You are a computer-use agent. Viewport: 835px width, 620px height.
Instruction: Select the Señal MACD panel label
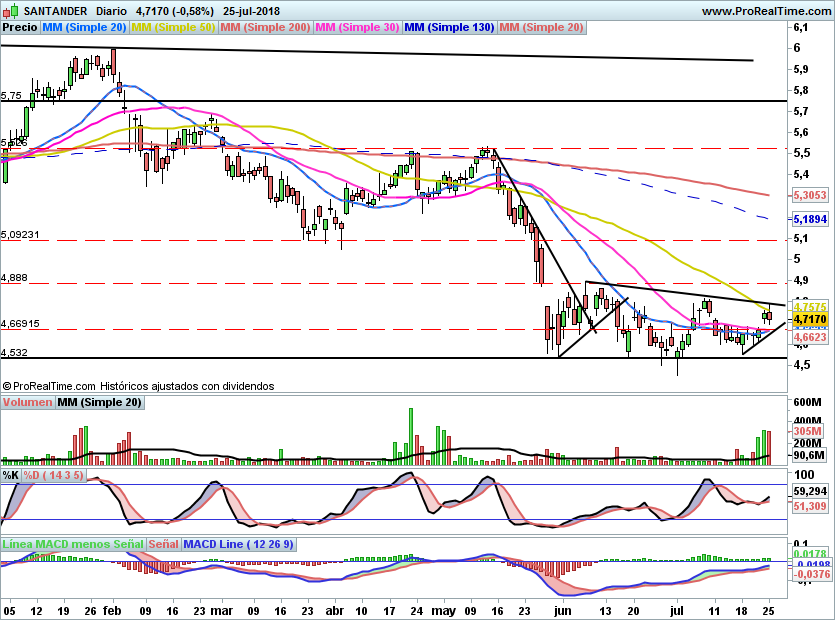coord(163,544)
